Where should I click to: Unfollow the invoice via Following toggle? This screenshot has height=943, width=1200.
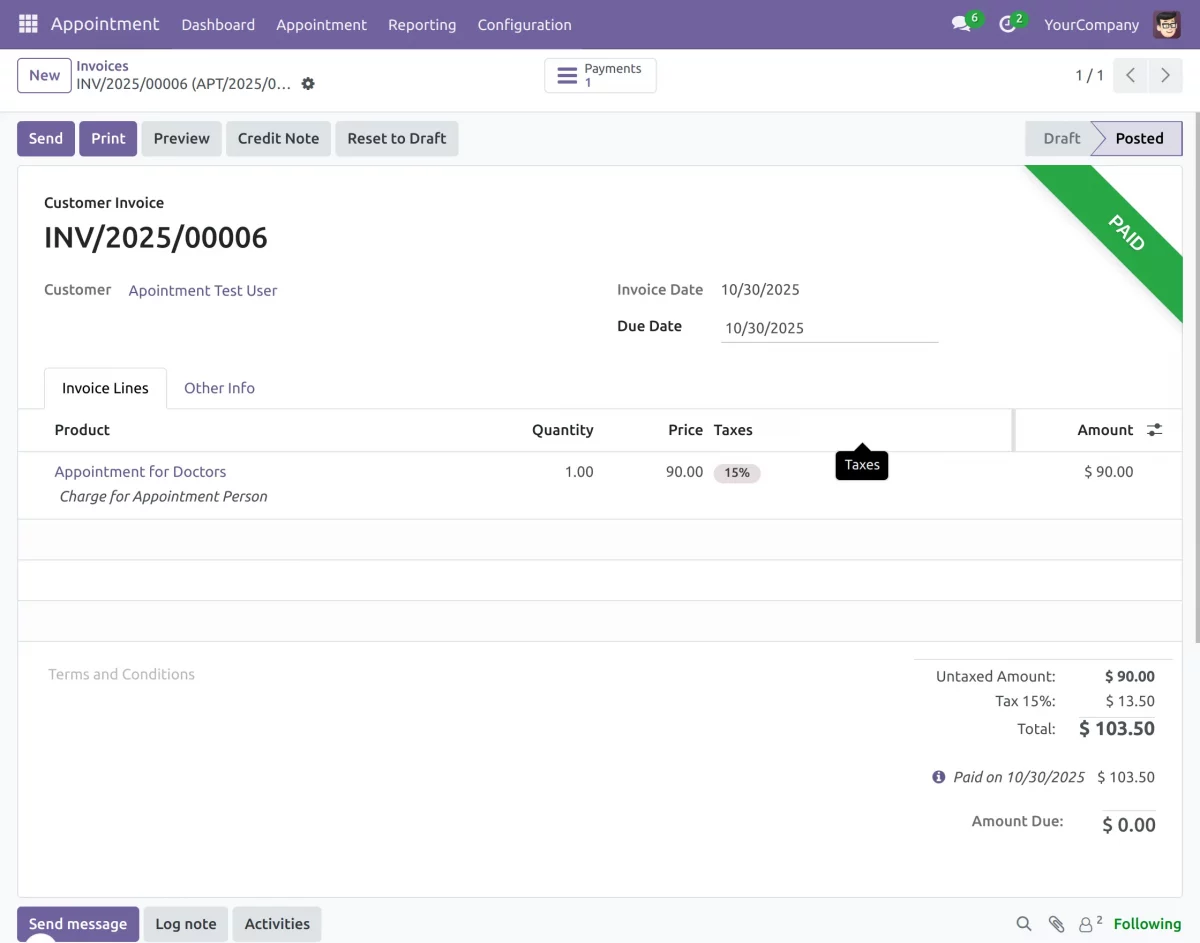pyautogui.click(x=1147, y=923)
